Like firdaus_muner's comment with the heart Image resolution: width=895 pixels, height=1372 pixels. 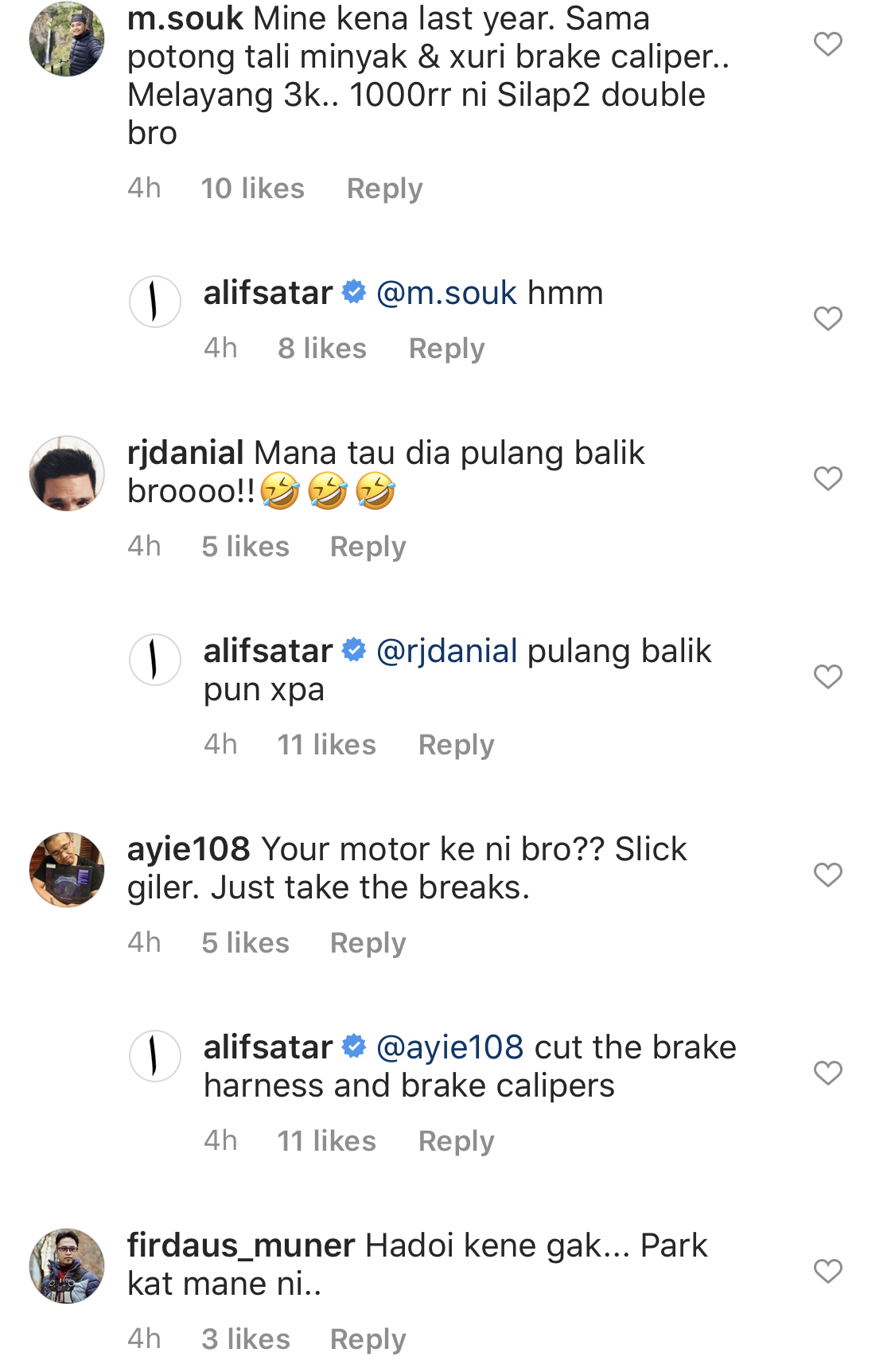[827, 1271]
